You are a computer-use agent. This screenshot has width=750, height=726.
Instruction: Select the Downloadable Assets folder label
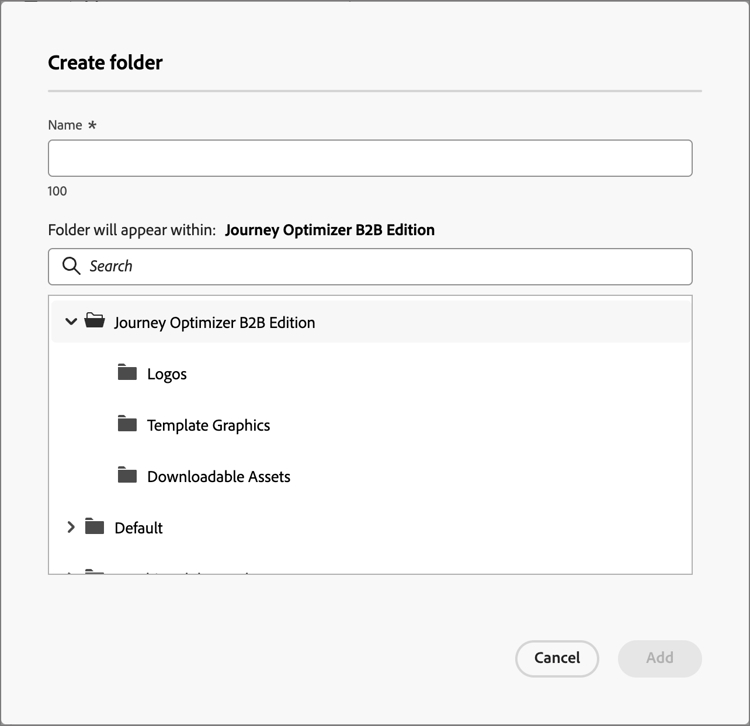219,476
